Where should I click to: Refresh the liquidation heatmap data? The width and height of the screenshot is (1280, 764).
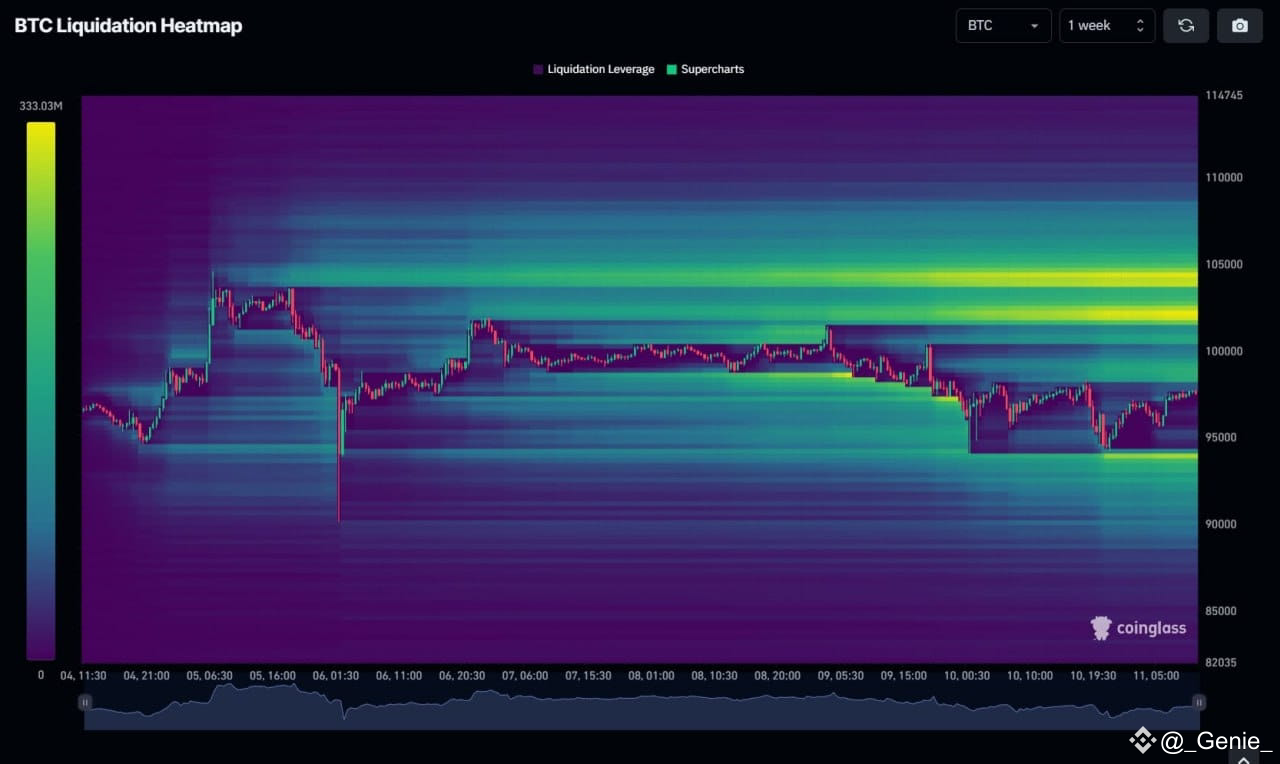(x=1186, y=25)
